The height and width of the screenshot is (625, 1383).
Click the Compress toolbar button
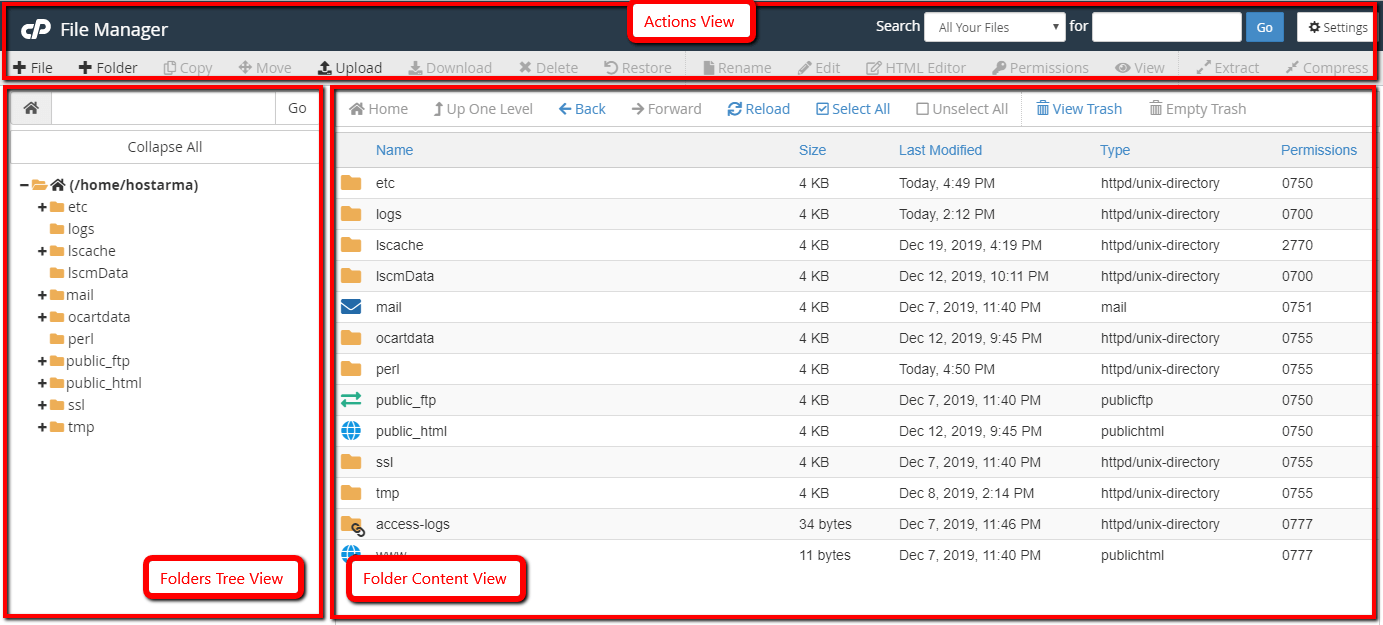tap(1326, 68)
